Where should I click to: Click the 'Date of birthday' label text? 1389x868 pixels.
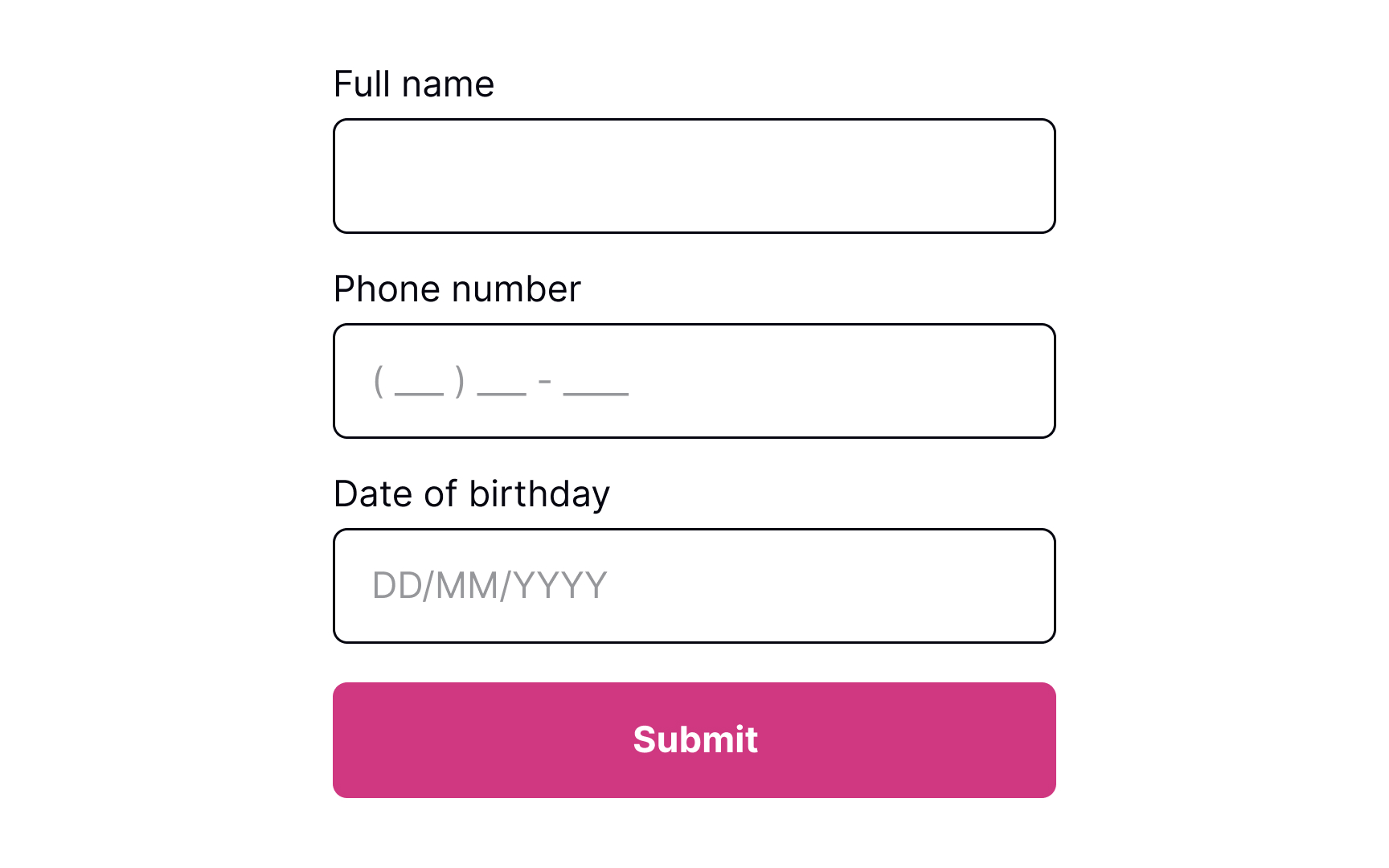(472, 493)
